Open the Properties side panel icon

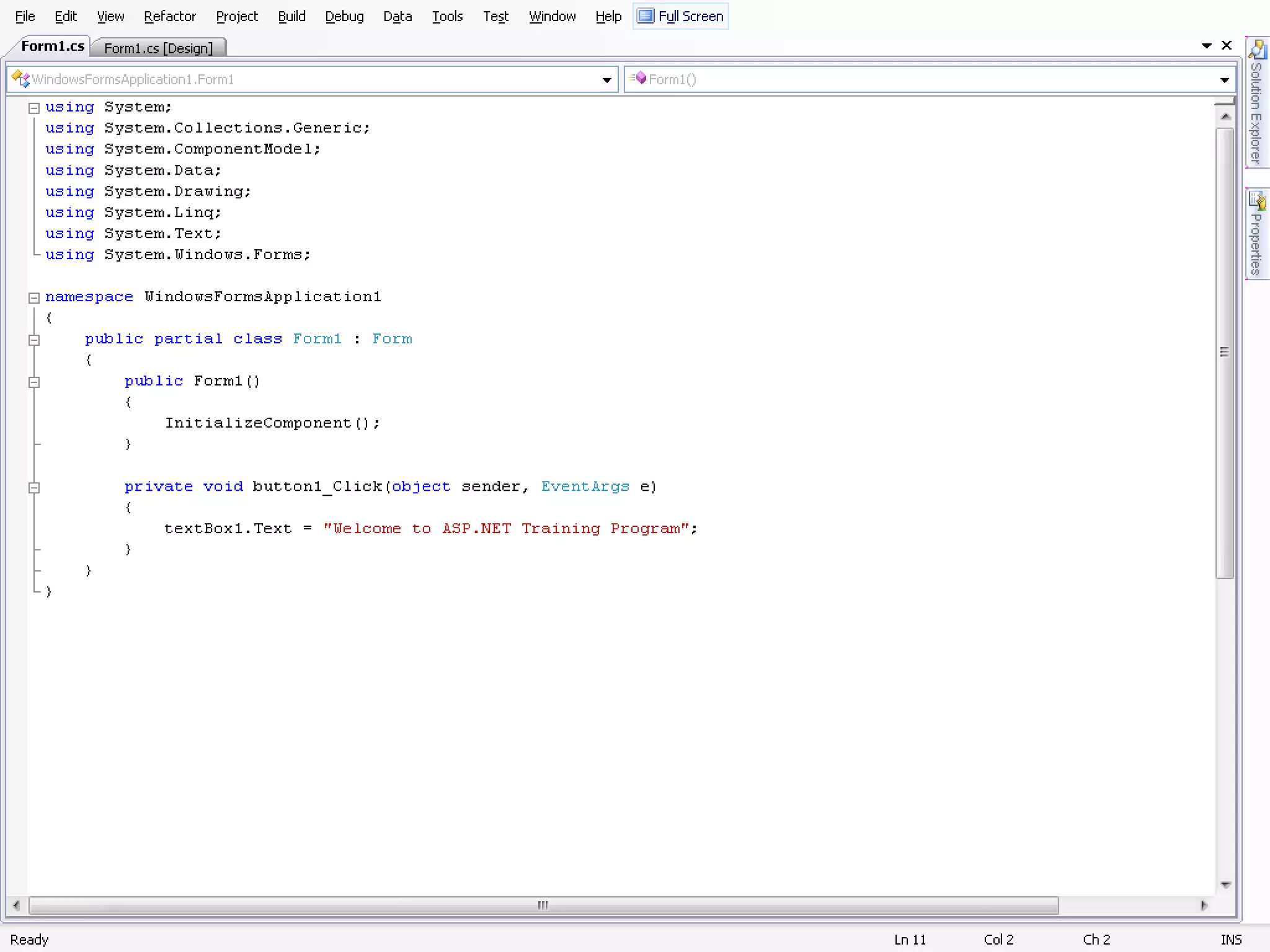1258,200
